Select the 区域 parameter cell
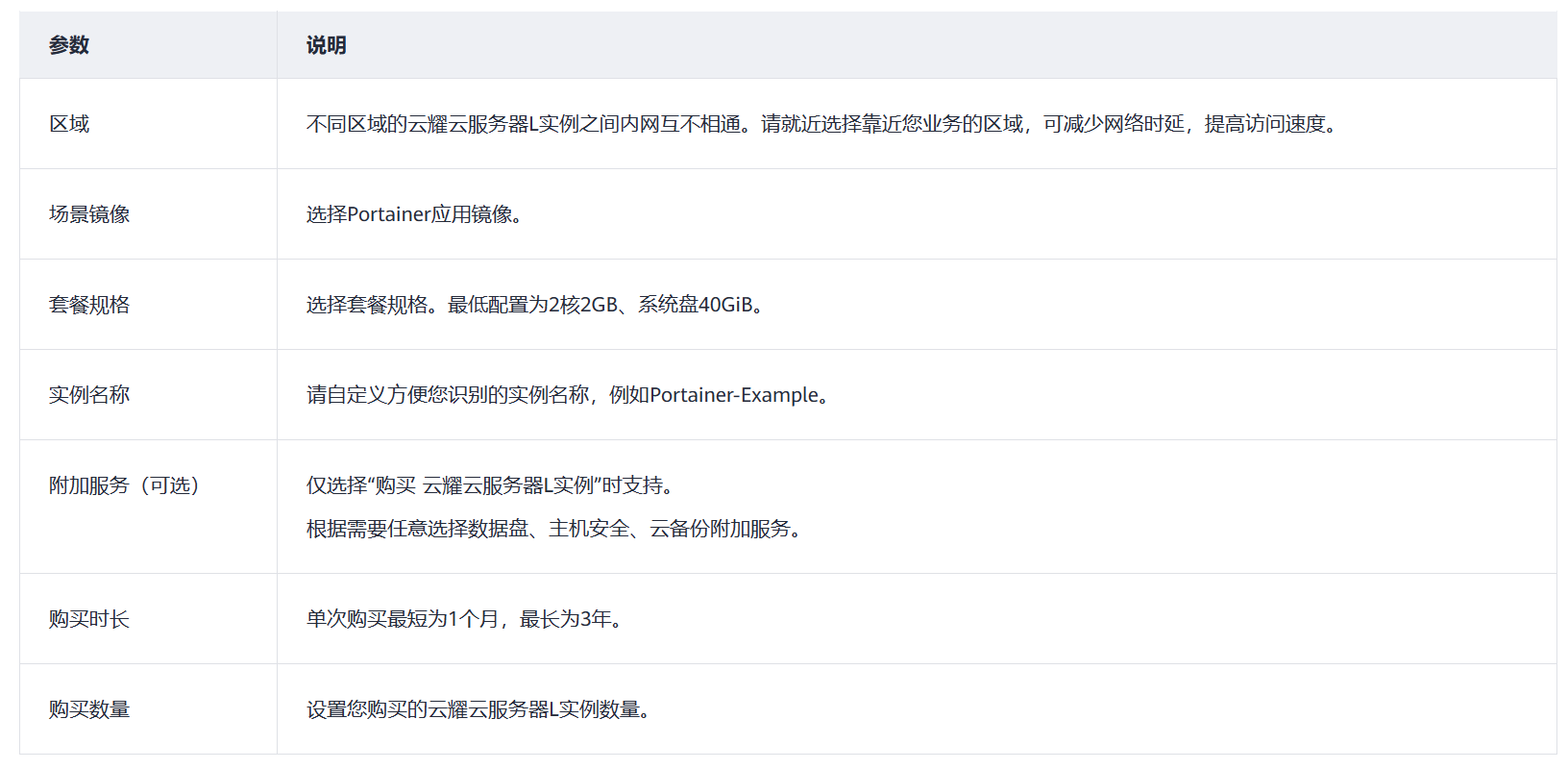1568x769 pixels. 148,124
